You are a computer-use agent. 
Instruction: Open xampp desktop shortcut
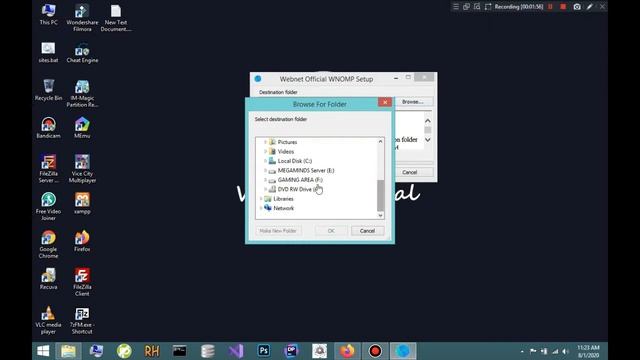point(82,203)
